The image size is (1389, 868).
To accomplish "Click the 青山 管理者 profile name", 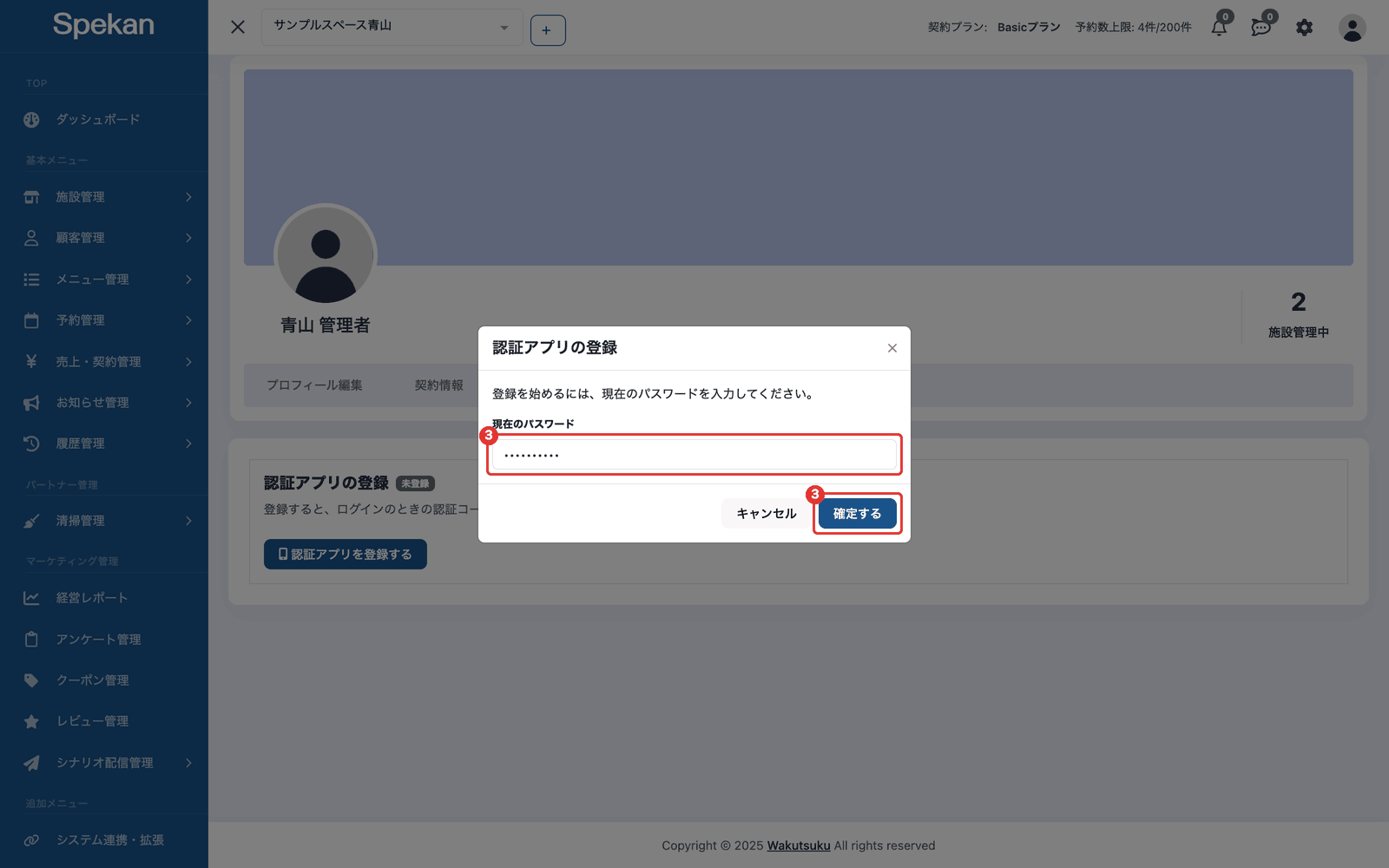I will tap(326, 325).
